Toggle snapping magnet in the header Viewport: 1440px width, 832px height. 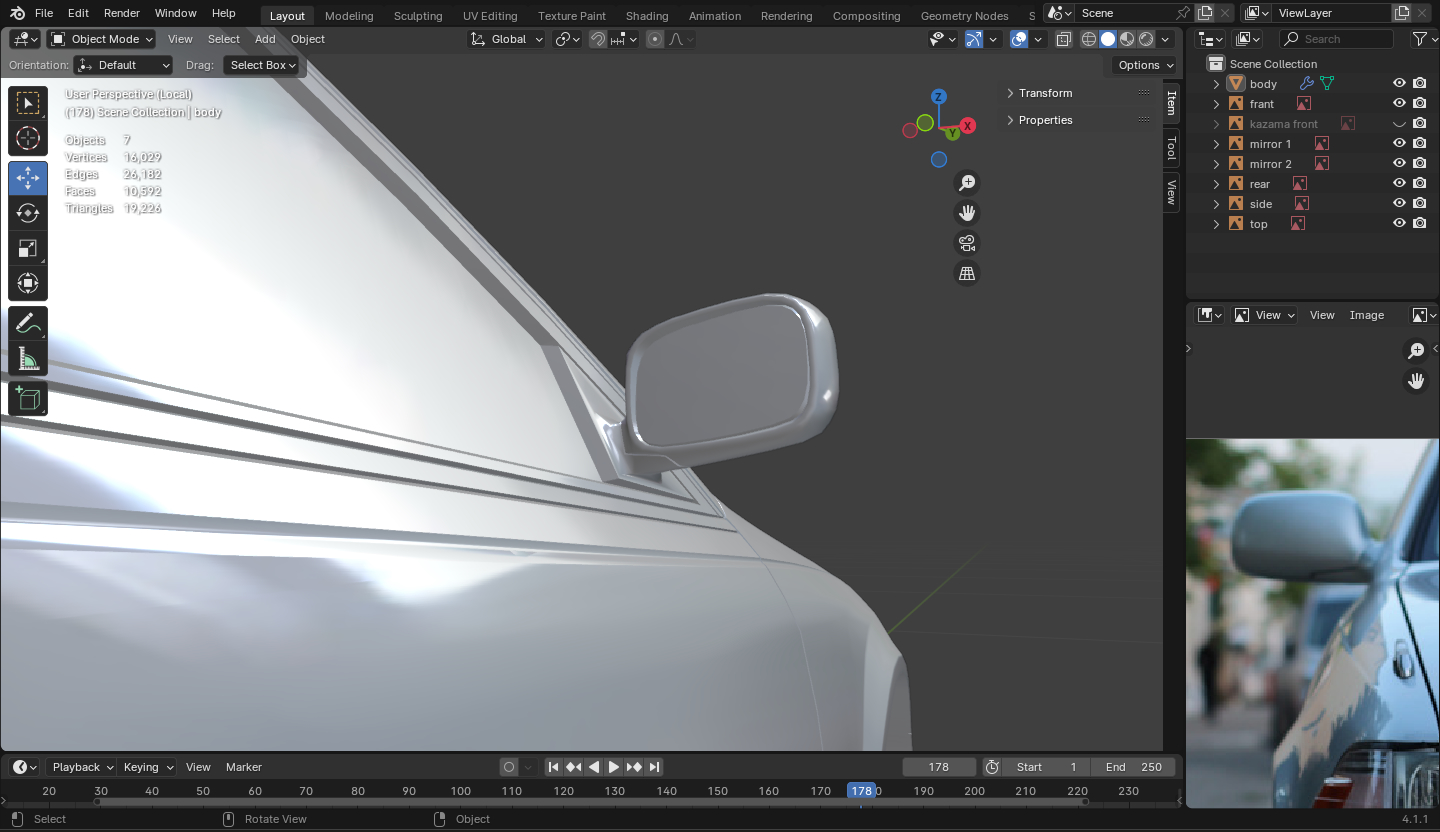pos(597,39)
